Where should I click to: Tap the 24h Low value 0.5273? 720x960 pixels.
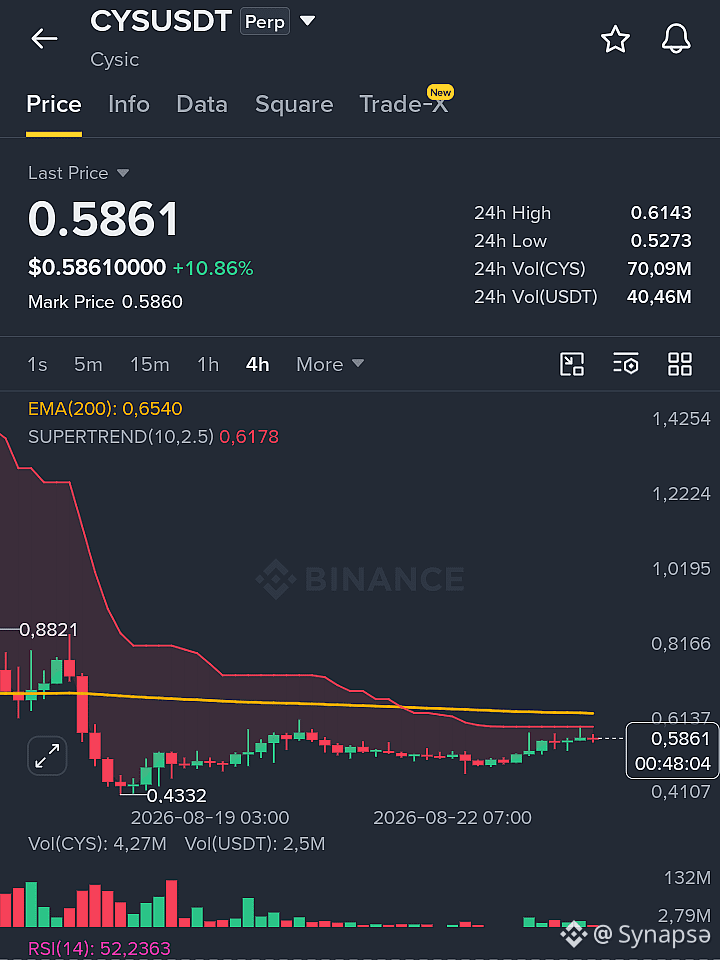click(661, 241)
